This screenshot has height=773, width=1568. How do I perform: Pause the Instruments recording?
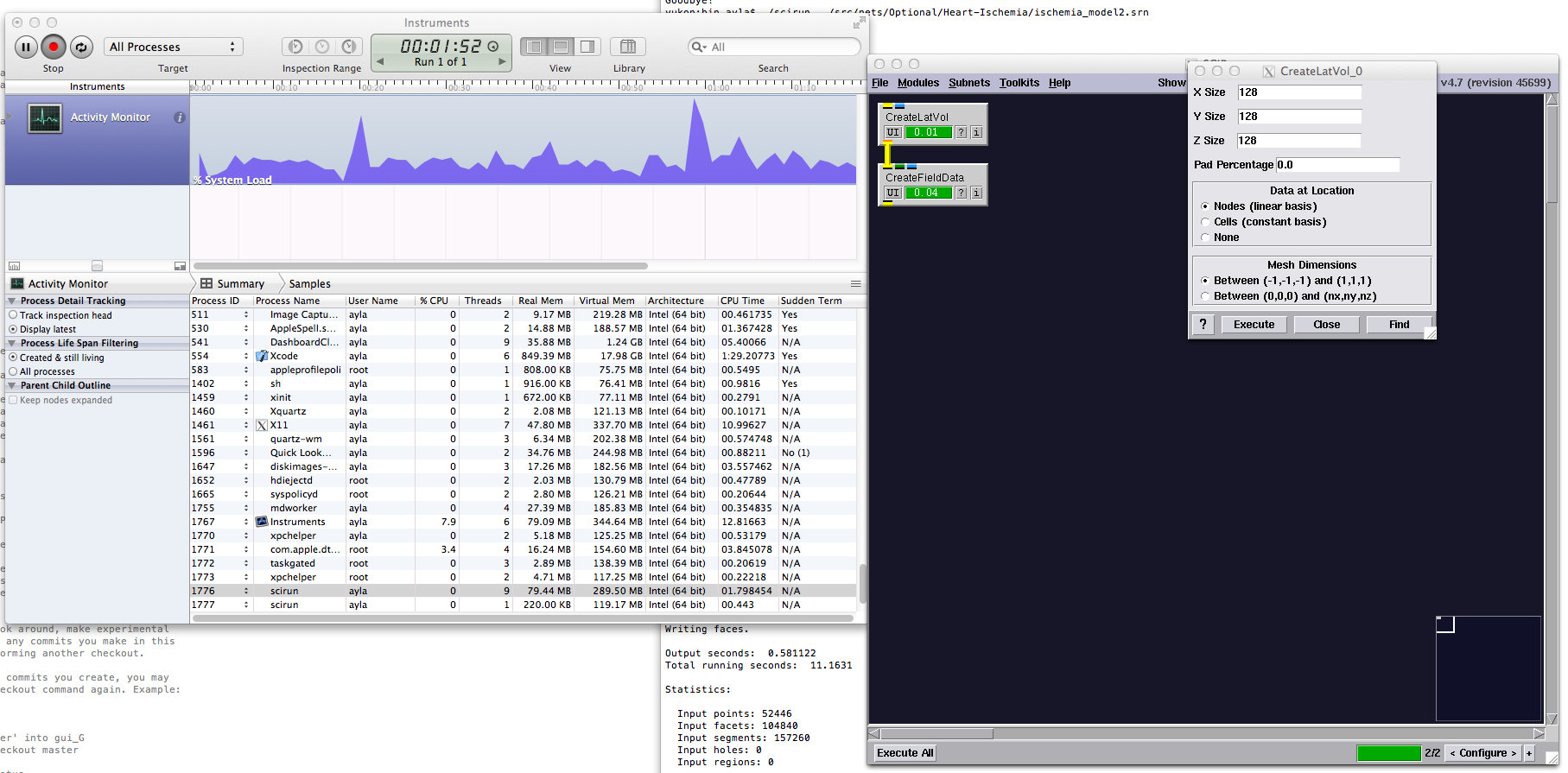pos(26,48)
